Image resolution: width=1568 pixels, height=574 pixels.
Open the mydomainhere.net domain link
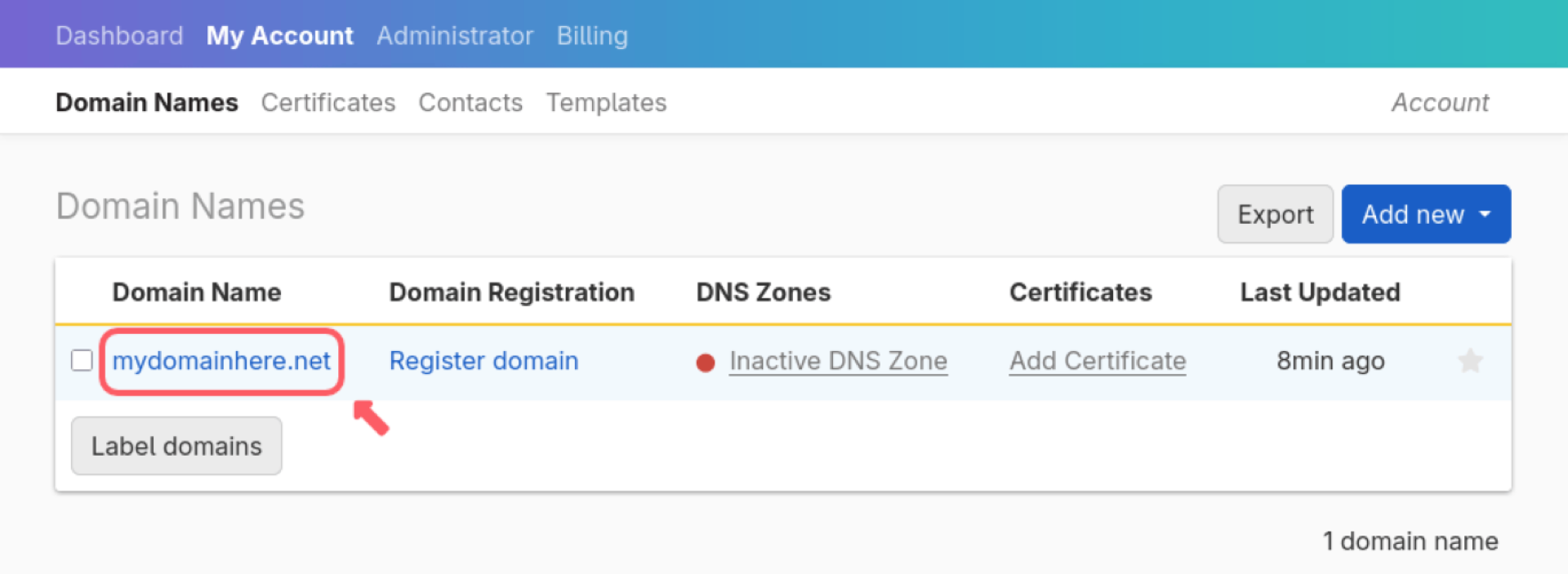point(221,361)
